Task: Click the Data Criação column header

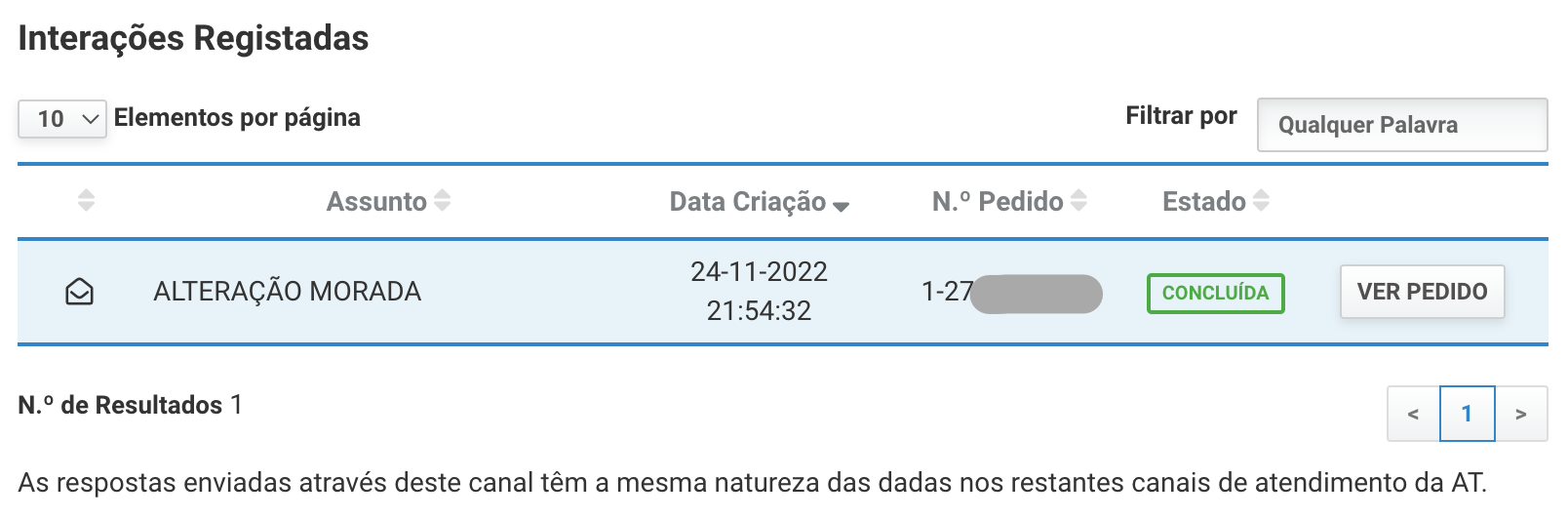Action: (748, 202)
